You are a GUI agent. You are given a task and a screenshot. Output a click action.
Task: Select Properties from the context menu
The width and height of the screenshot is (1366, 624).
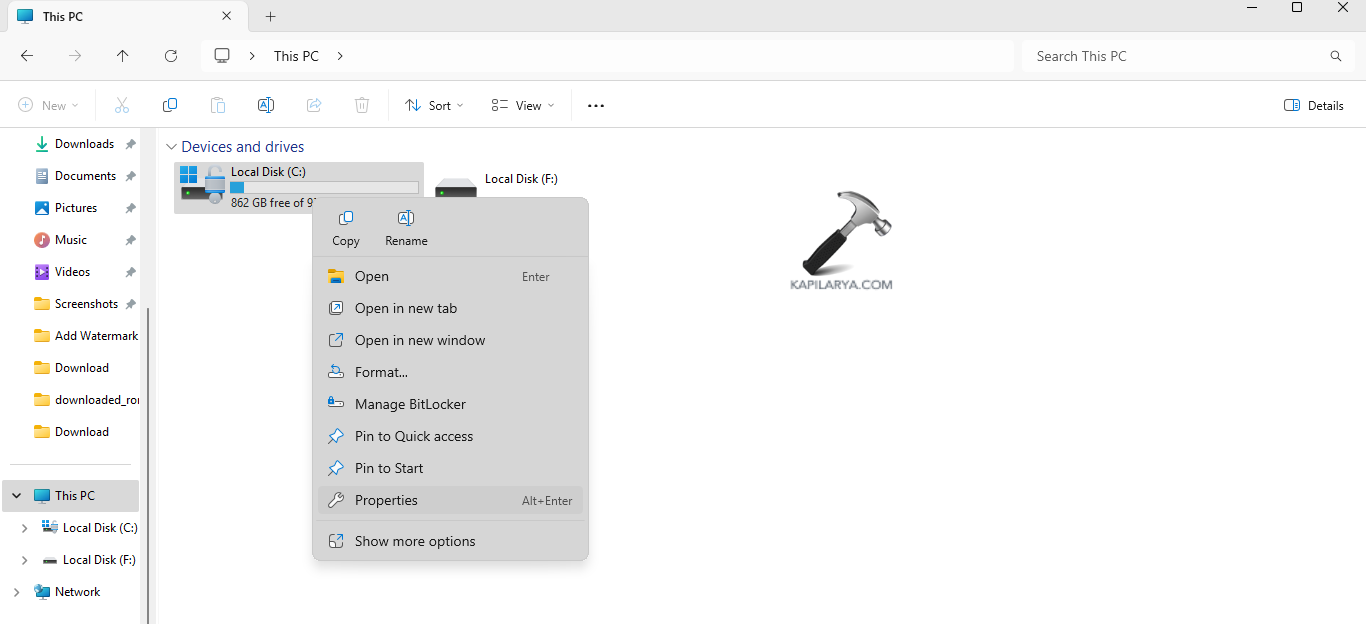coord(386,501)
